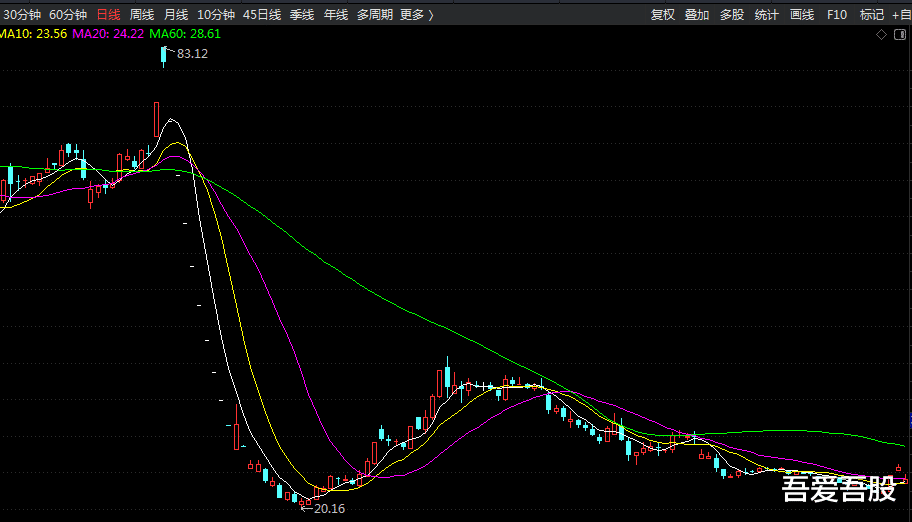
Task: Click the +自 add to watchlist button
Action: 902,15
